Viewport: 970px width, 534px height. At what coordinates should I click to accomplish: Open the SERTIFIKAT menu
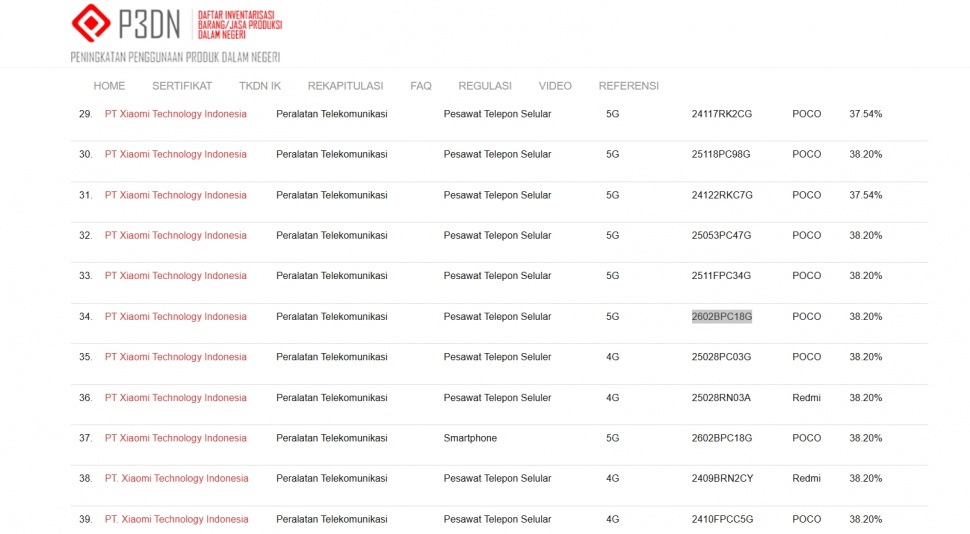pyautogui.click(x=182, y=86)
